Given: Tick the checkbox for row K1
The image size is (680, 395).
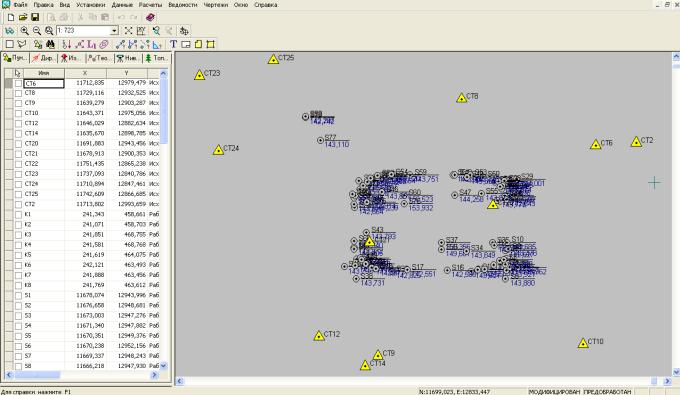Looking at the screenshot, I should tap(18, 214).
